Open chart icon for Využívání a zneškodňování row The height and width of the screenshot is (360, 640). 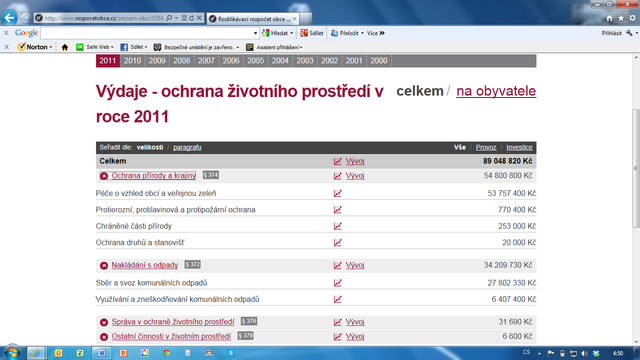pyautogui.click(x=338, y=299)
